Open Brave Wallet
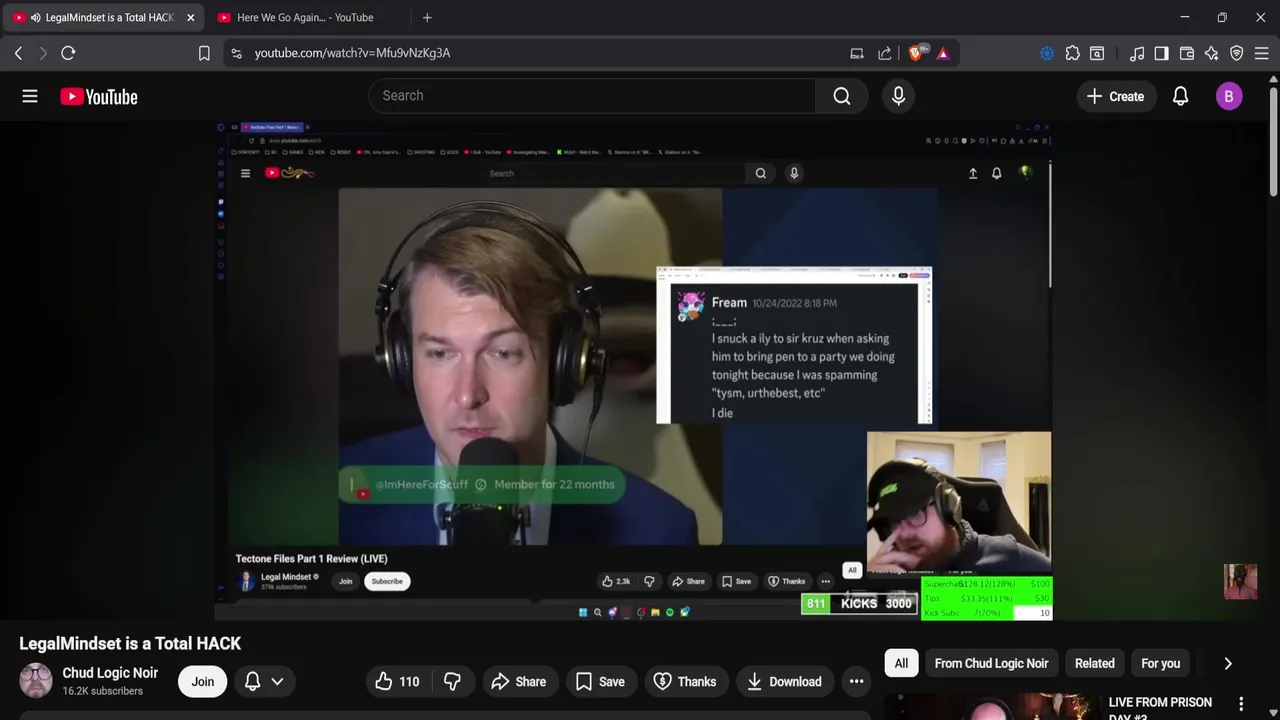 pos(1187,53)
